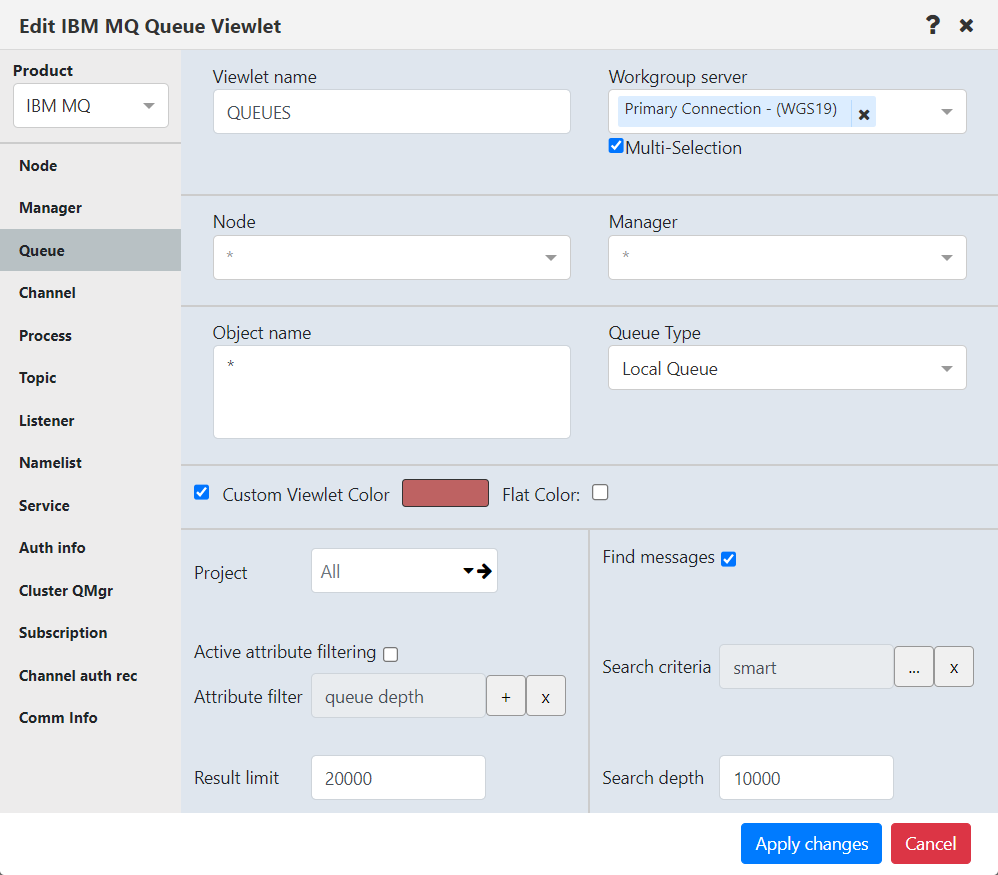The height and width of the screenshot is (875, 998).
Task: Enable Active attribute filtering checkbox
Action: tap(391, 654)
